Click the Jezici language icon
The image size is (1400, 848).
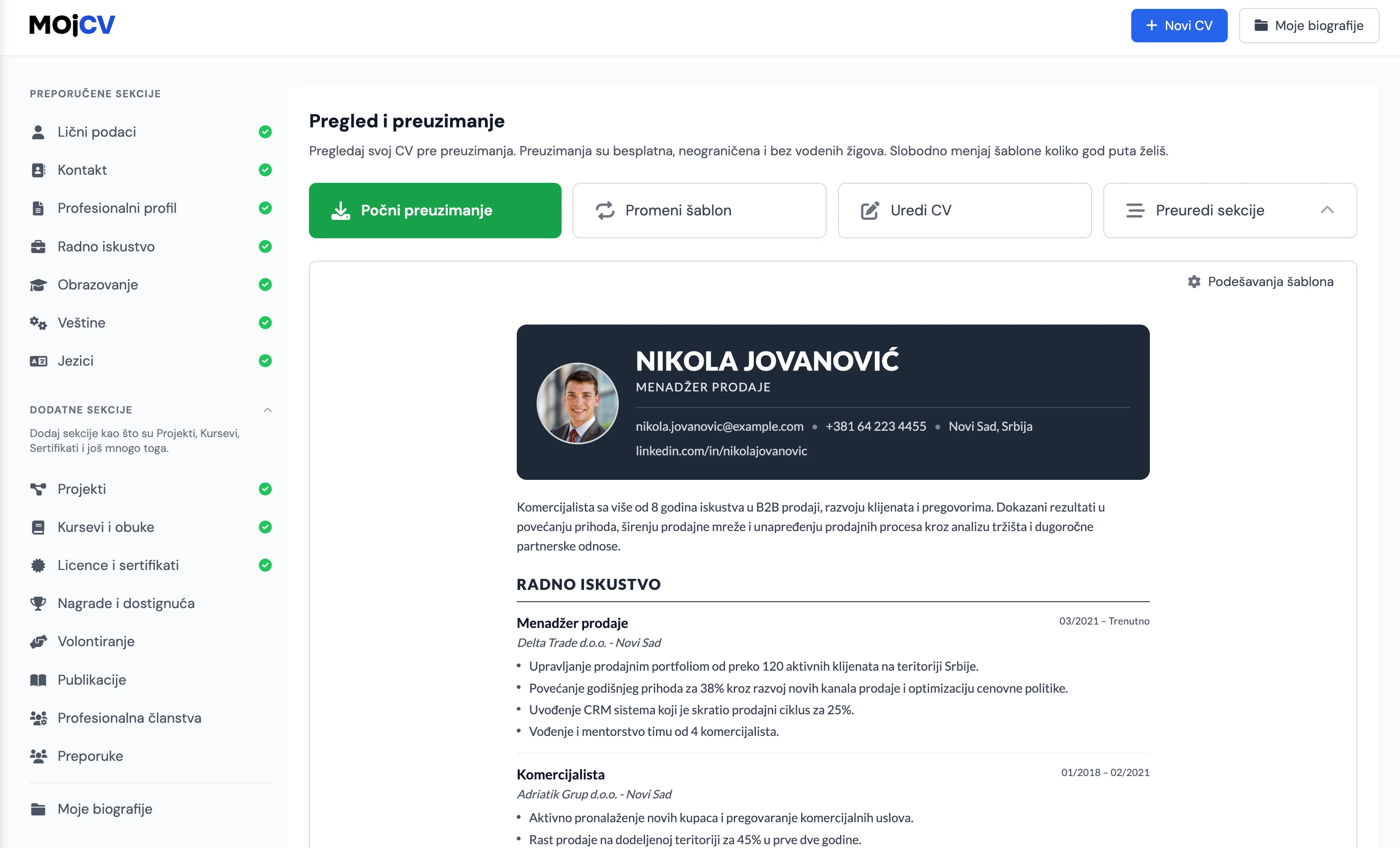38,361
